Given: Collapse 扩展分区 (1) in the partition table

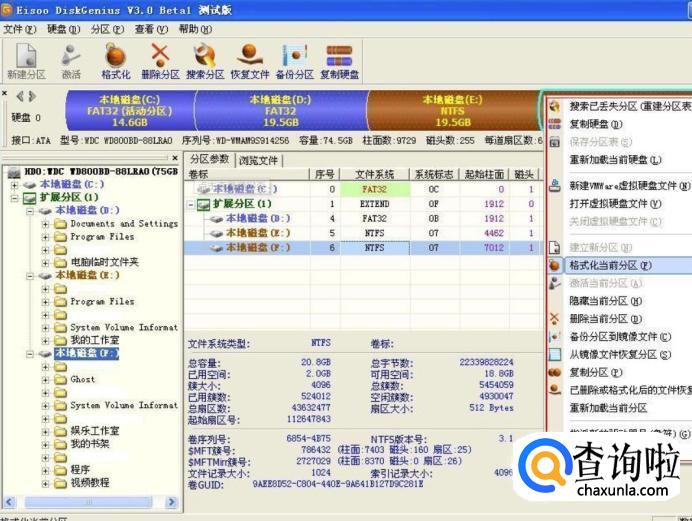Looking at the screenshot, I should (x=191, y=204).
